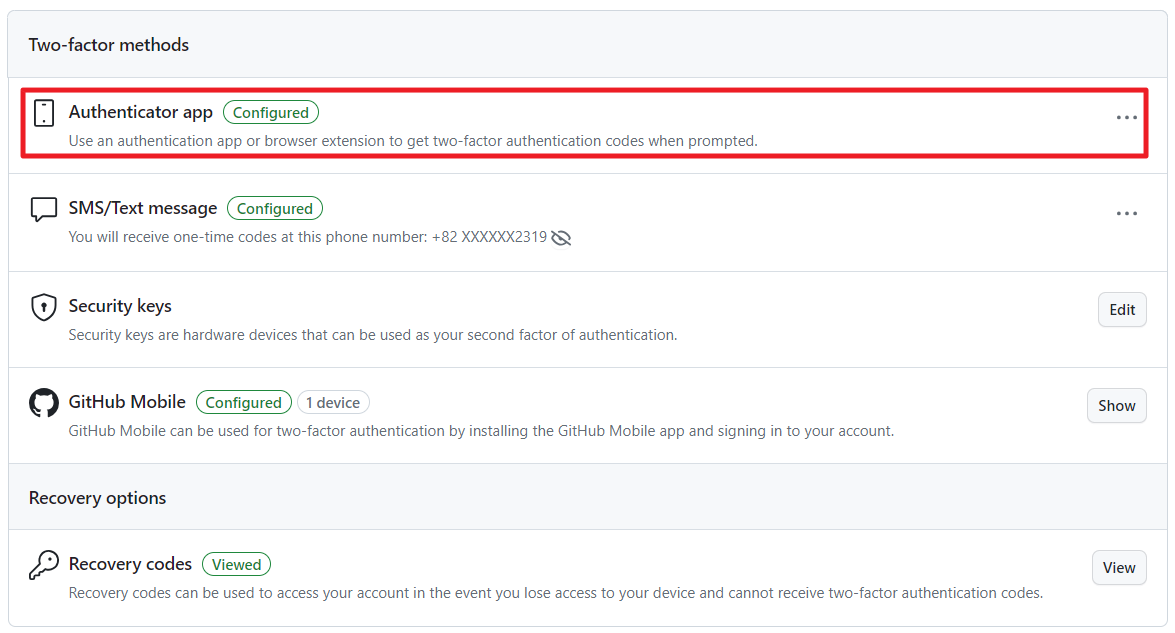Viewport: 1175px width, 633px height.
Task: Click the 1 device badge
Action: coord(333,402)
